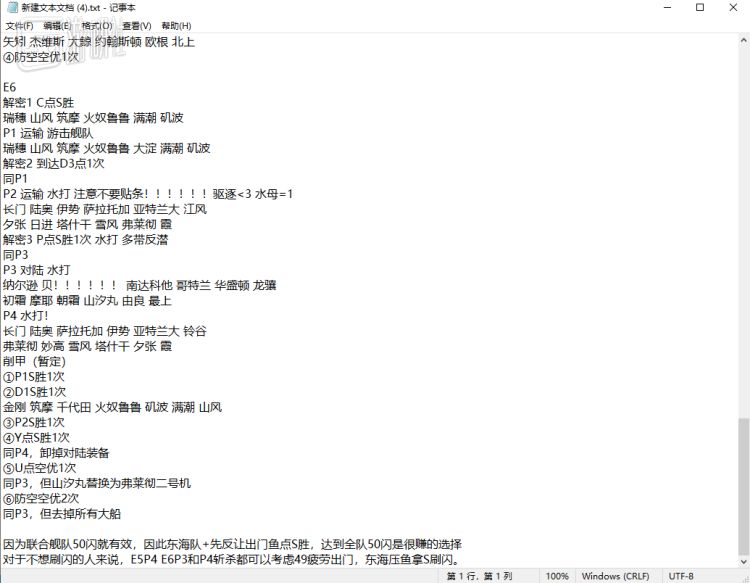Click the line 'P3 对陆 水打'
Image resolution: width=750 pixels, height=583 pixels.
36,270
